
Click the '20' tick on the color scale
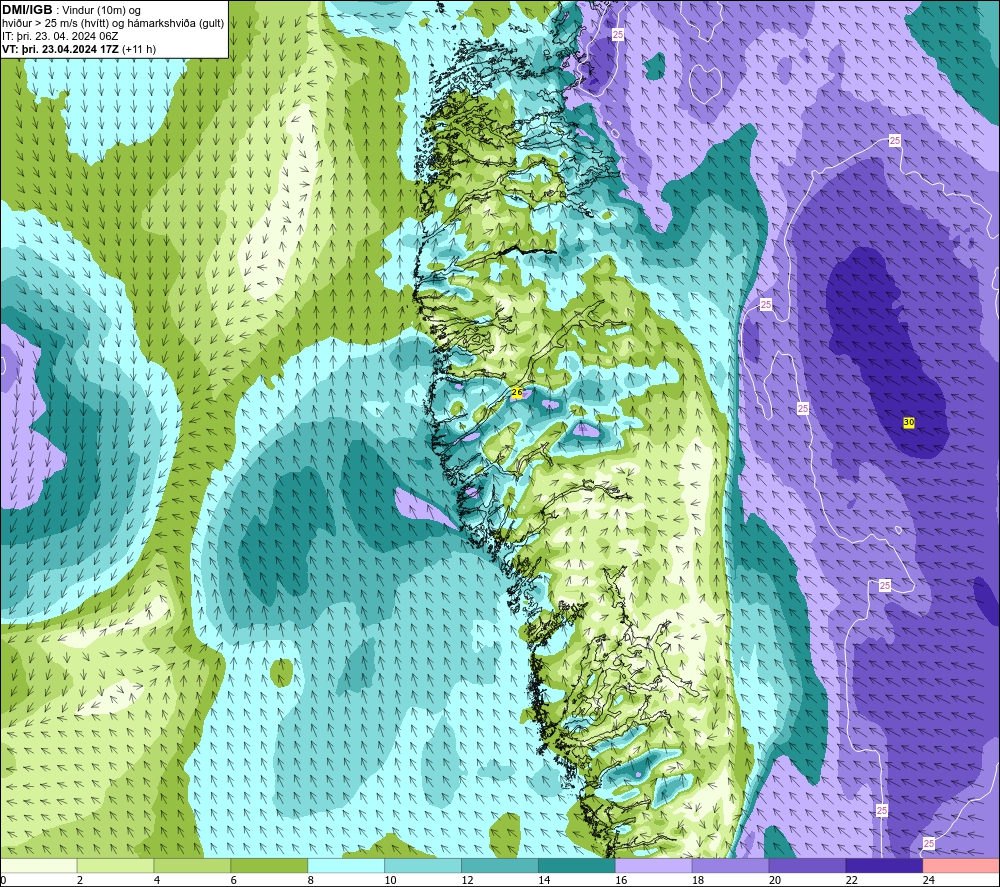(775, 880)
